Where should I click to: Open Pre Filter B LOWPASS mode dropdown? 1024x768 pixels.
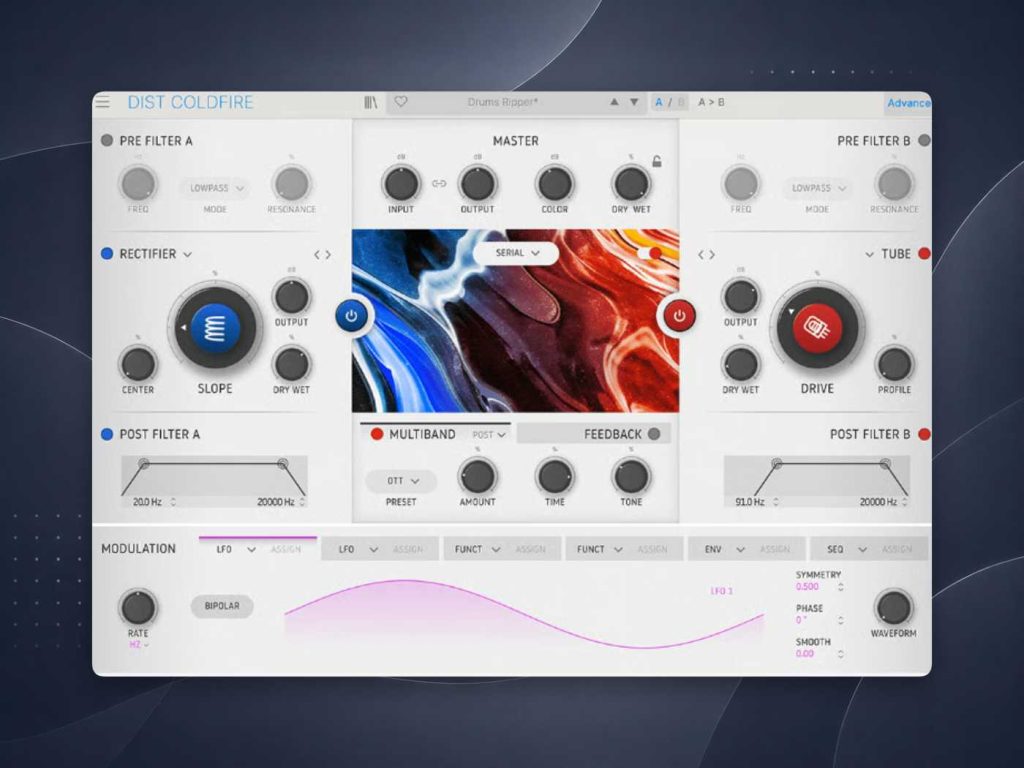click(x=817, y=188)
